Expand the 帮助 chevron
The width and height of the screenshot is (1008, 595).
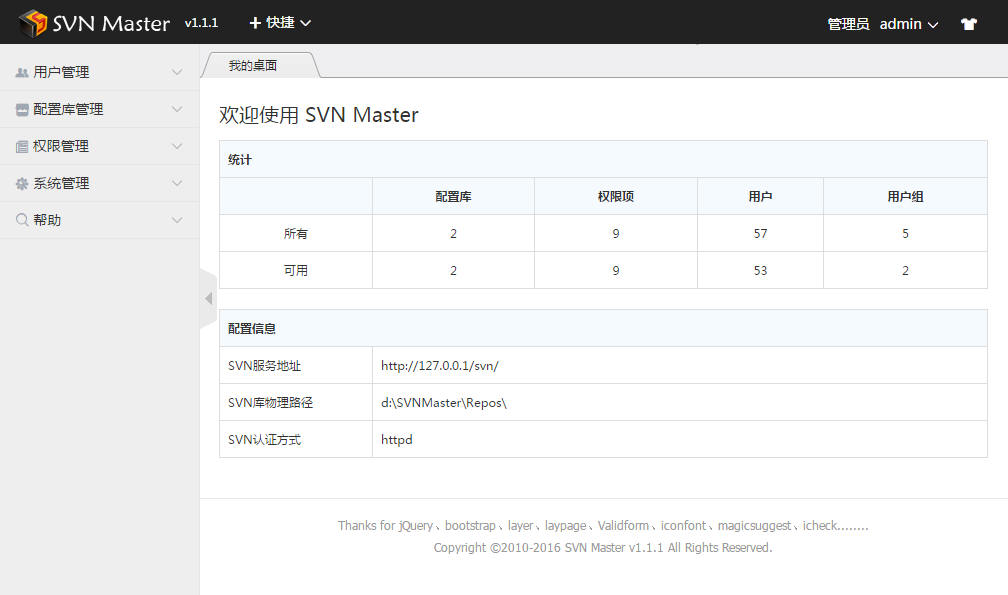pyautogui.click(x=177, y=220)
